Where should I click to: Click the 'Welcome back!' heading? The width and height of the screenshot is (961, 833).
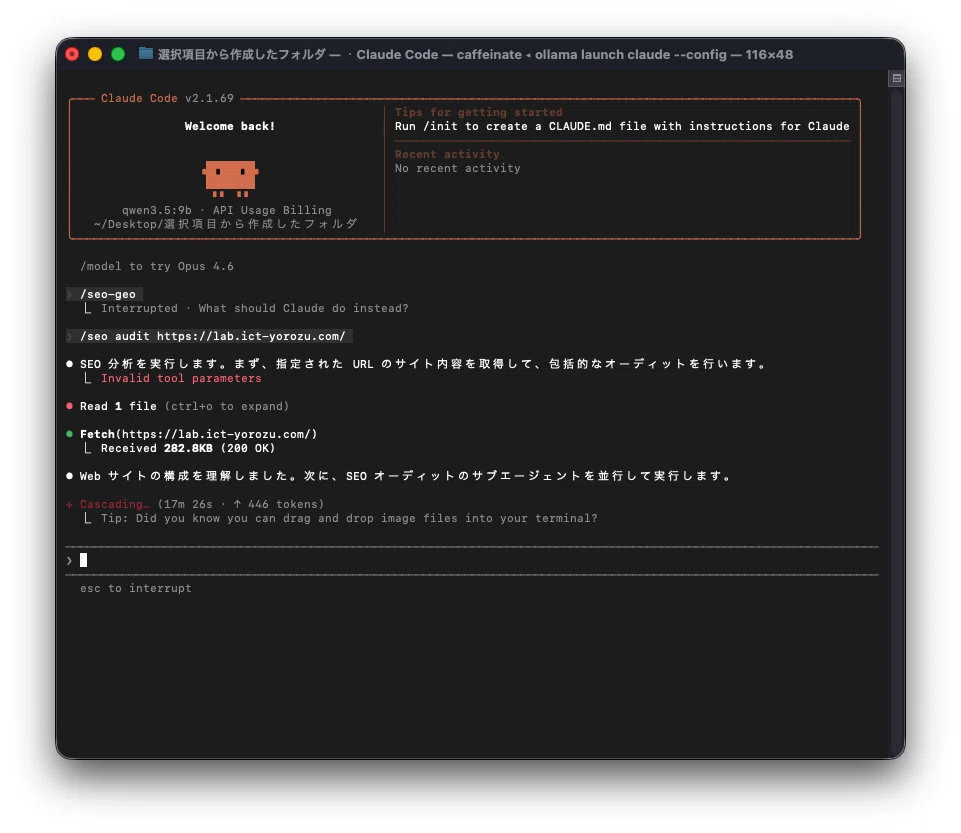[x=230, y=126]
